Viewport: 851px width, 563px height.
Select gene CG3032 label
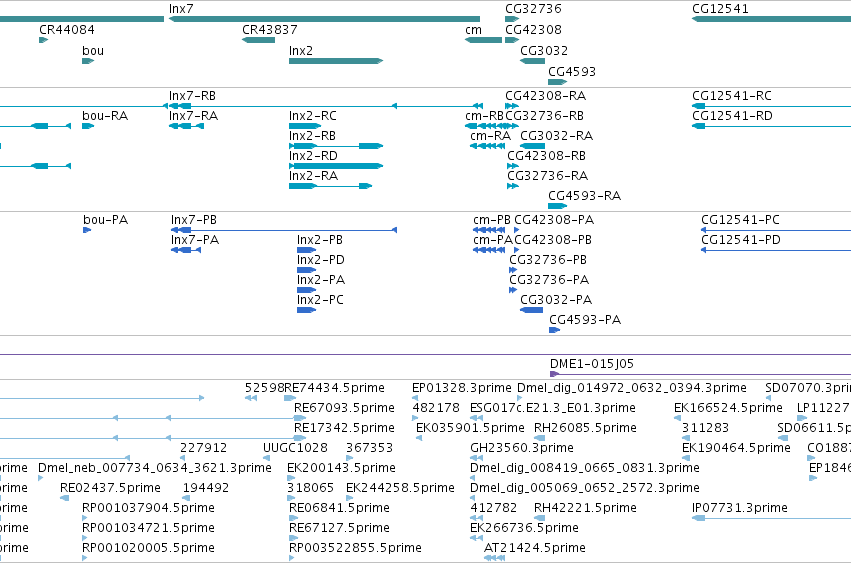pyautogui.click(x=544, y=51)
